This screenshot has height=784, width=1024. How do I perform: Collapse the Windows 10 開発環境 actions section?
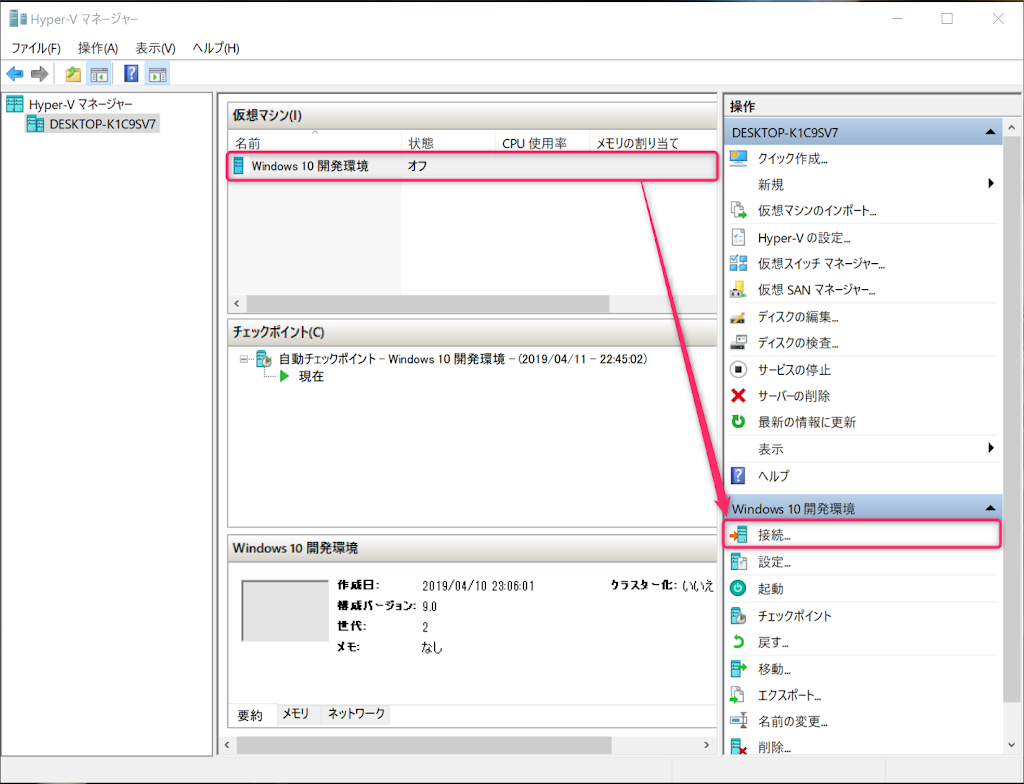click(990, 508)
